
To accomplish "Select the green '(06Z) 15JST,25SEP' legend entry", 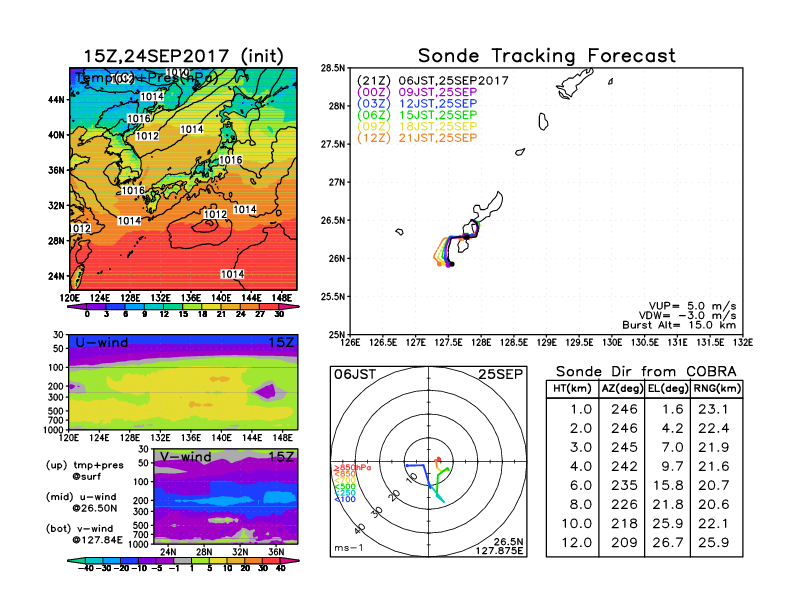I will coord(417,115).
